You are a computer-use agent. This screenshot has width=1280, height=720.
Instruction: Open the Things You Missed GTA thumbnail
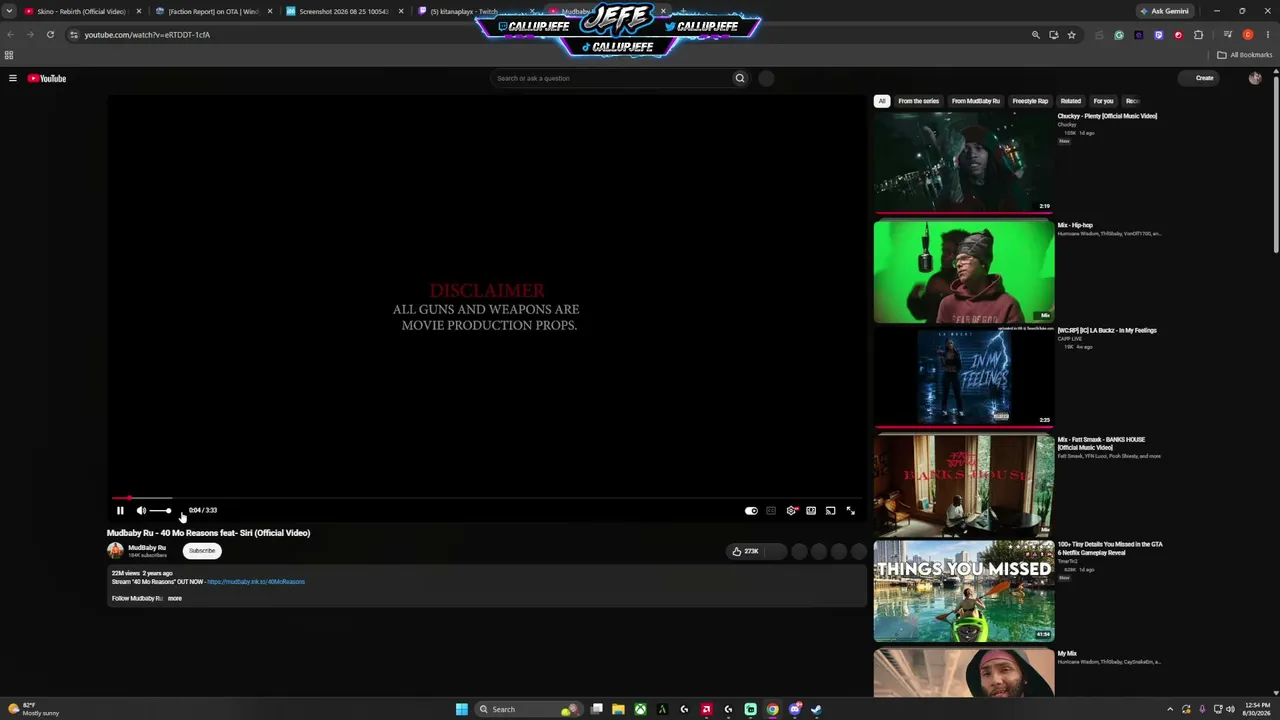coord(964,591)
